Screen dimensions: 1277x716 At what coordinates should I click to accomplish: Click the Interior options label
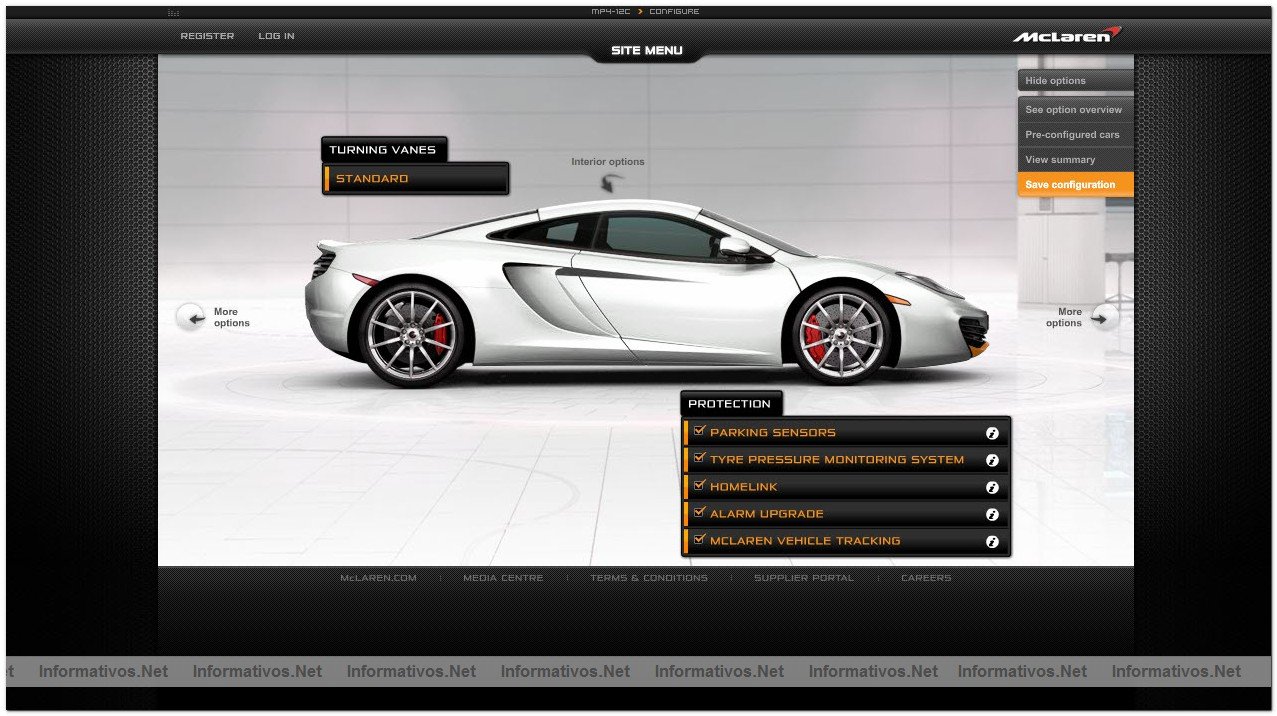click(608, 162)
